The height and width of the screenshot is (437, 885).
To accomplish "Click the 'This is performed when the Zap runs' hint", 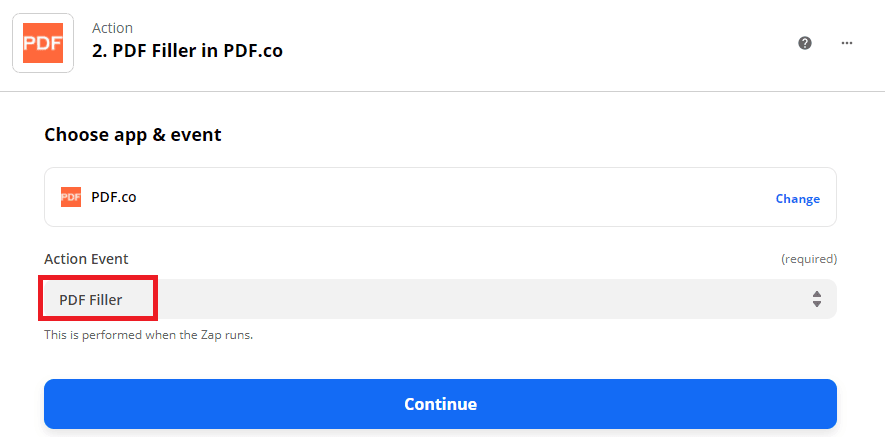I will tap(148, 335).
